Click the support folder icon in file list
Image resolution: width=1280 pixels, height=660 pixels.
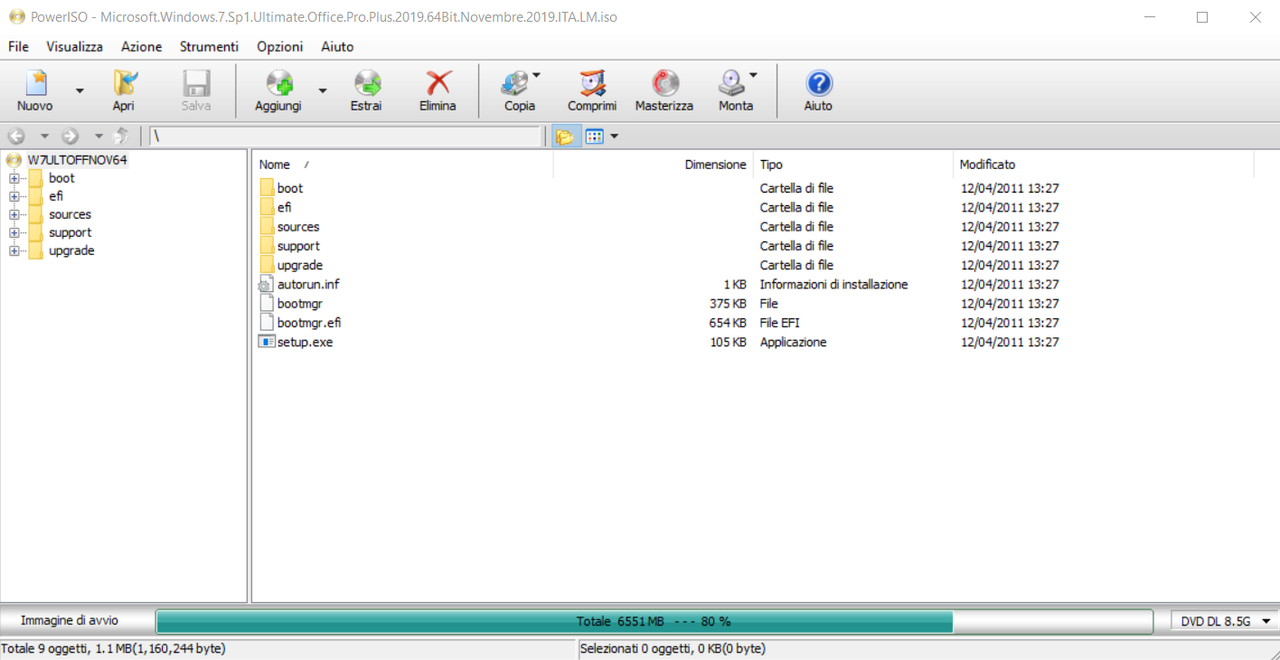pos(266,245)
